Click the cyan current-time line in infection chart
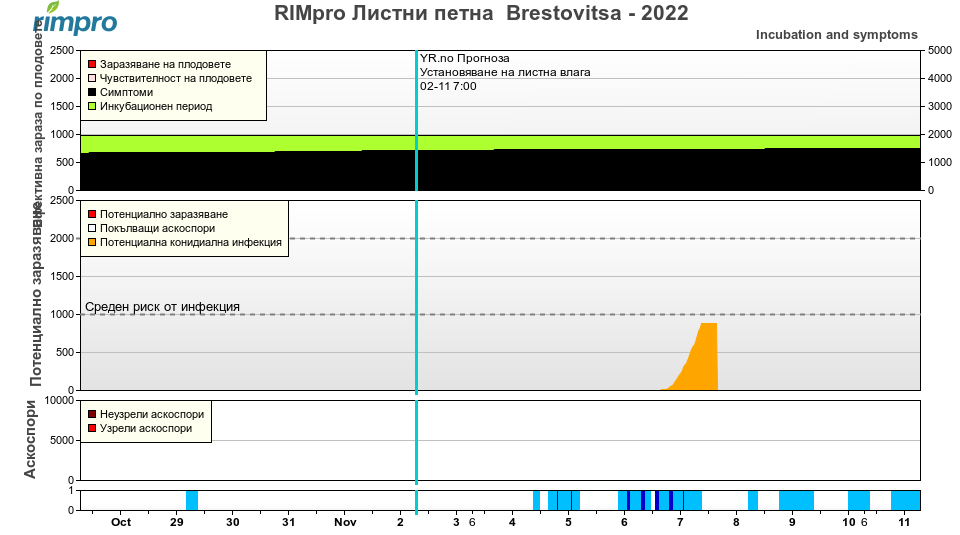Image resolution: width=960 pixels, height=535 pixels. pyautogui.click(x=416, y=295)
